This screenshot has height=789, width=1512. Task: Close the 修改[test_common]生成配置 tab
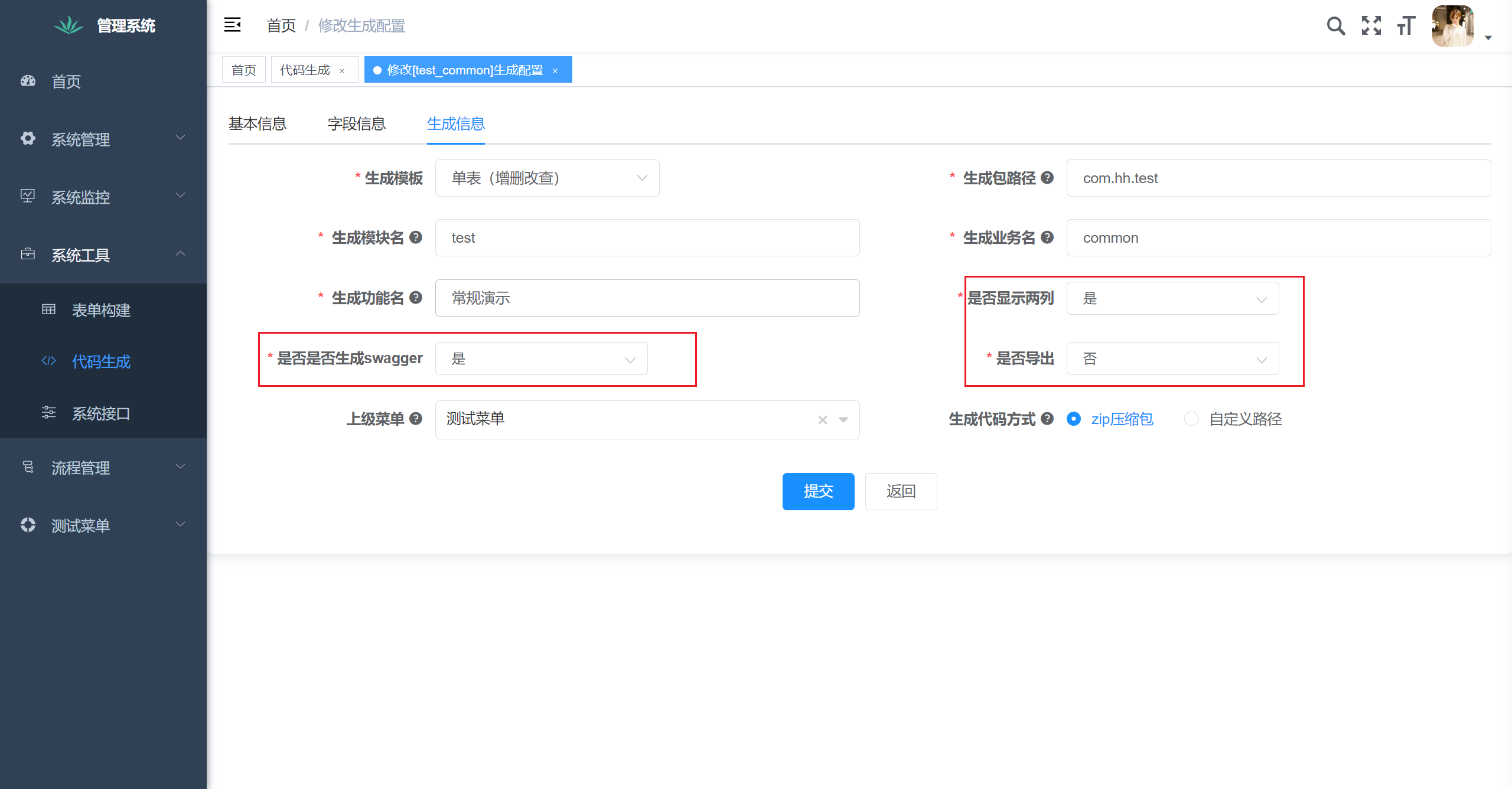[555, 71]
